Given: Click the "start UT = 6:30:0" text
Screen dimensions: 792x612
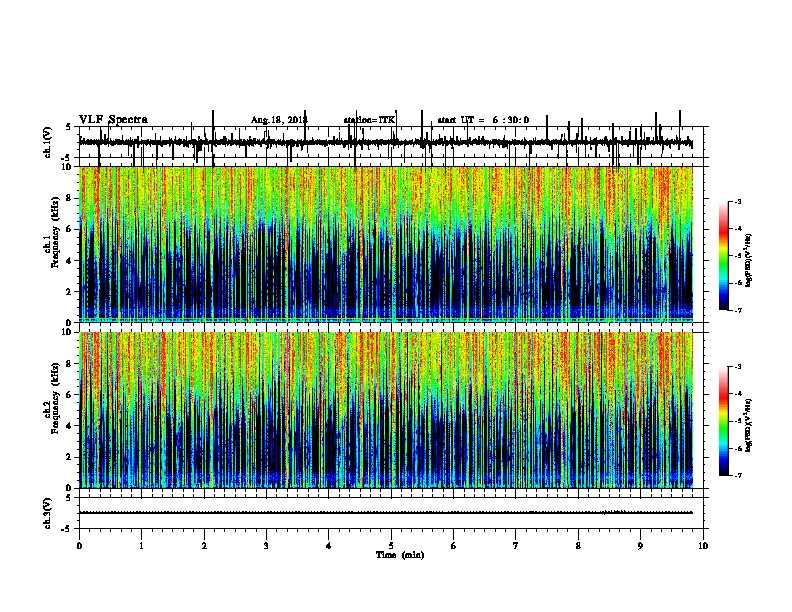Looking at the screenshot, I should pos(483,120).
